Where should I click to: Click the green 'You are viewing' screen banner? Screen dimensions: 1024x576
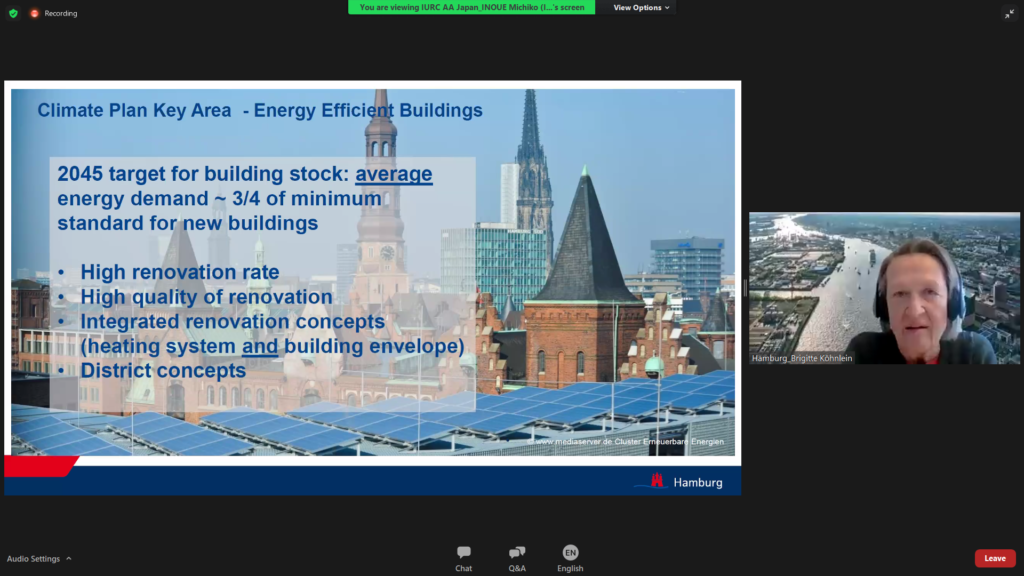[471, 7]
